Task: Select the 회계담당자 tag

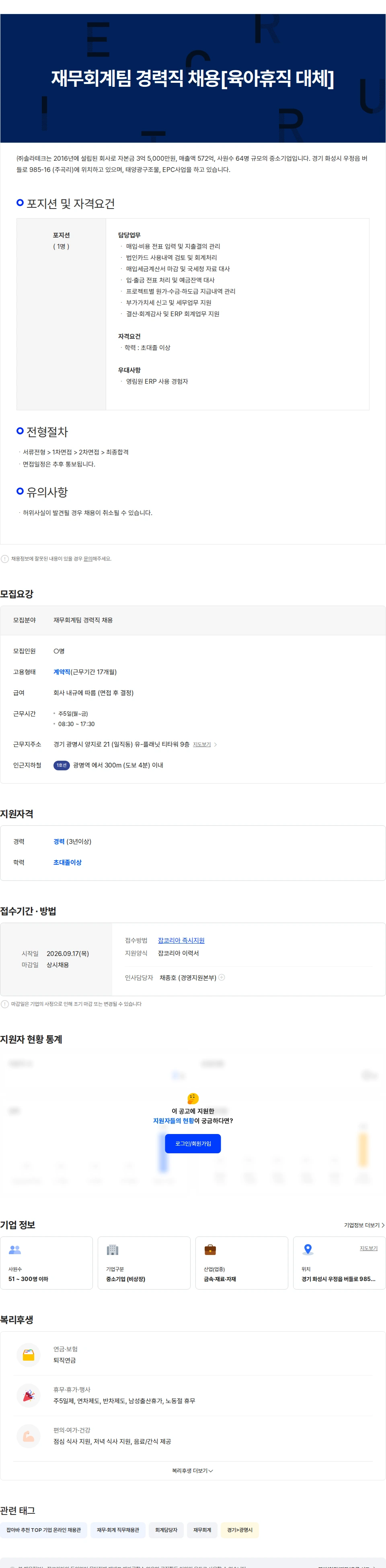Action: point(166,1530)
